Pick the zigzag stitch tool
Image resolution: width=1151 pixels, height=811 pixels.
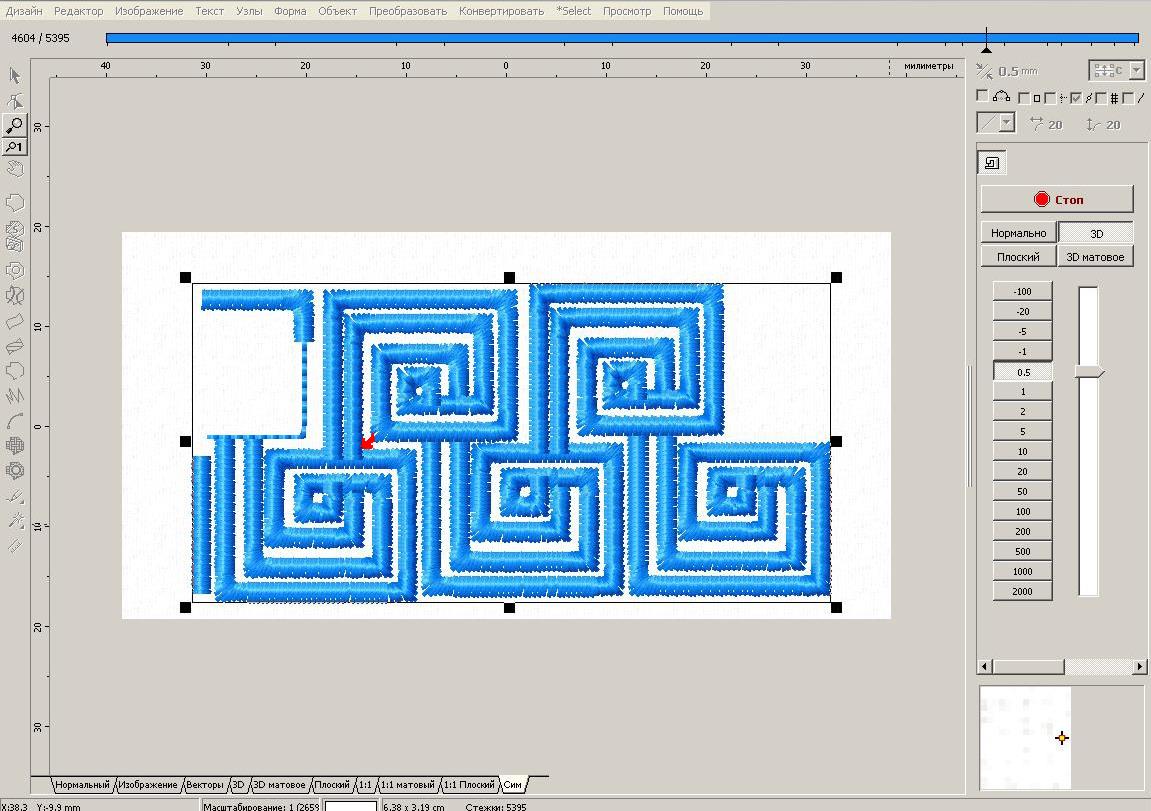[x=15, y=396]
